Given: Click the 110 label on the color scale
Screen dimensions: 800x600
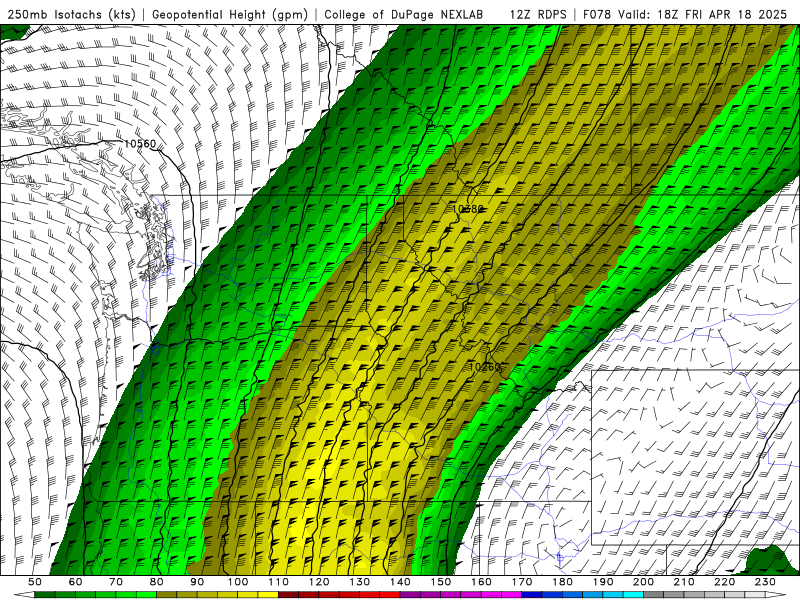Looking at the screenshot, I should (278, 582).
